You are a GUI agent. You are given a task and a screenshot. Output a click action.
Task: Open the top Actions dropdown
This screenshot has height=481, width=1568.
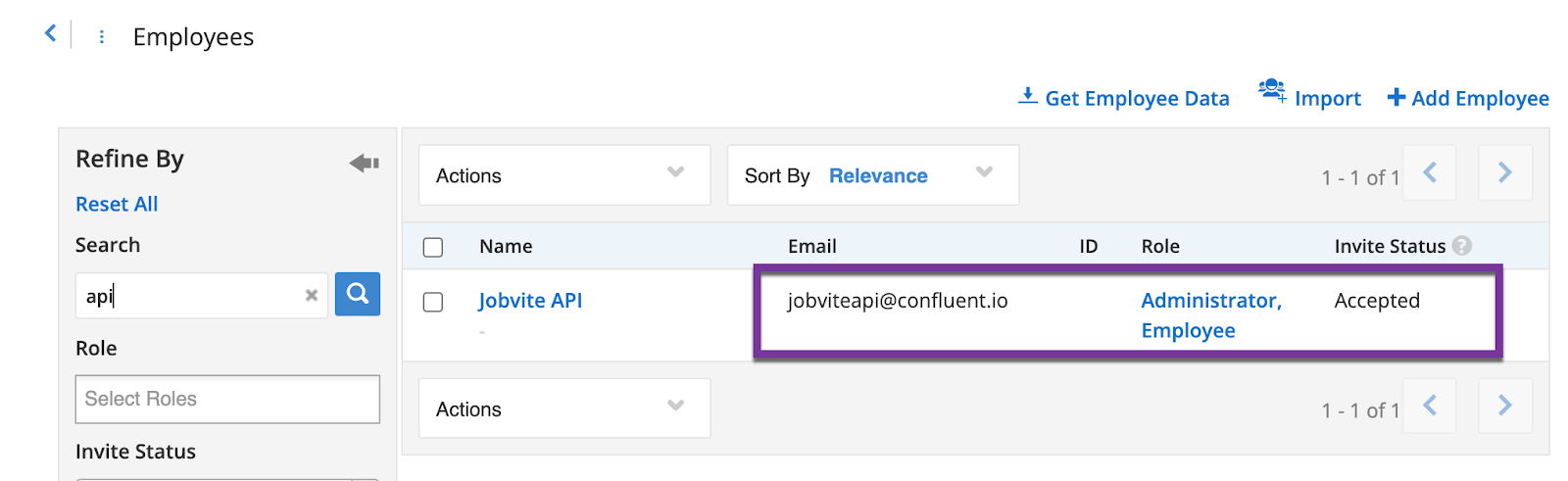point(563,175)
